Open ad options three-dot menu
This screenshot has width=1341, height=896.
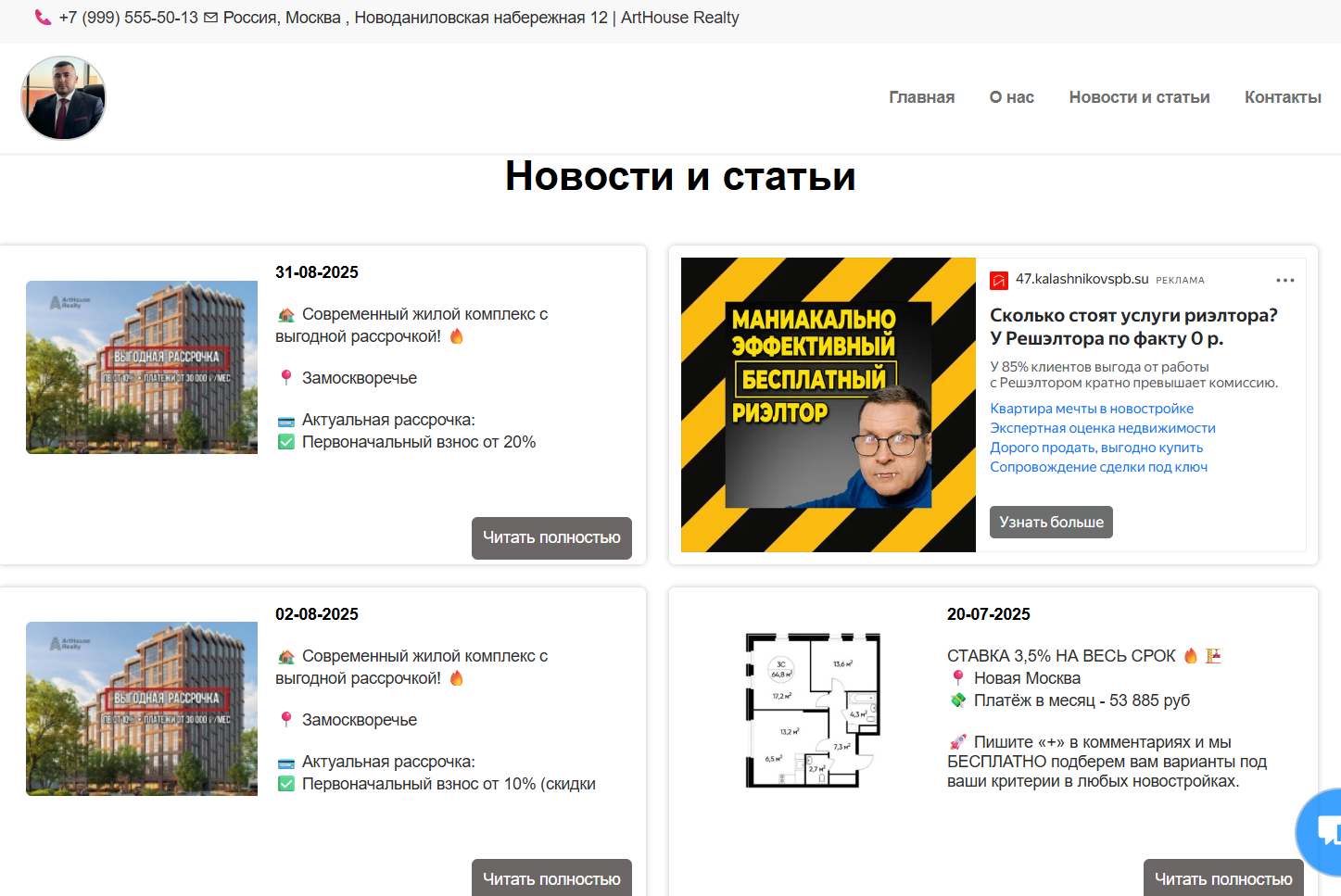click(x=1284, y=280)
